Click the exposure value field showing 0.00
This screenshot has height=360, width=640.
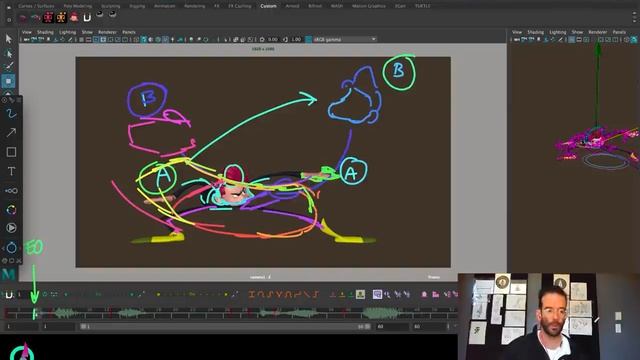coord(273,40)
